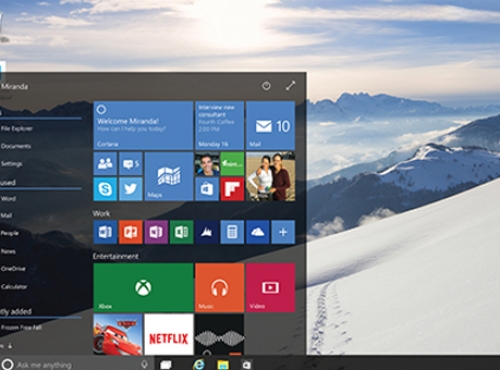Open the Flipboard red tile
The height and width of the screenshot is (370, 500).
(232, 189)
